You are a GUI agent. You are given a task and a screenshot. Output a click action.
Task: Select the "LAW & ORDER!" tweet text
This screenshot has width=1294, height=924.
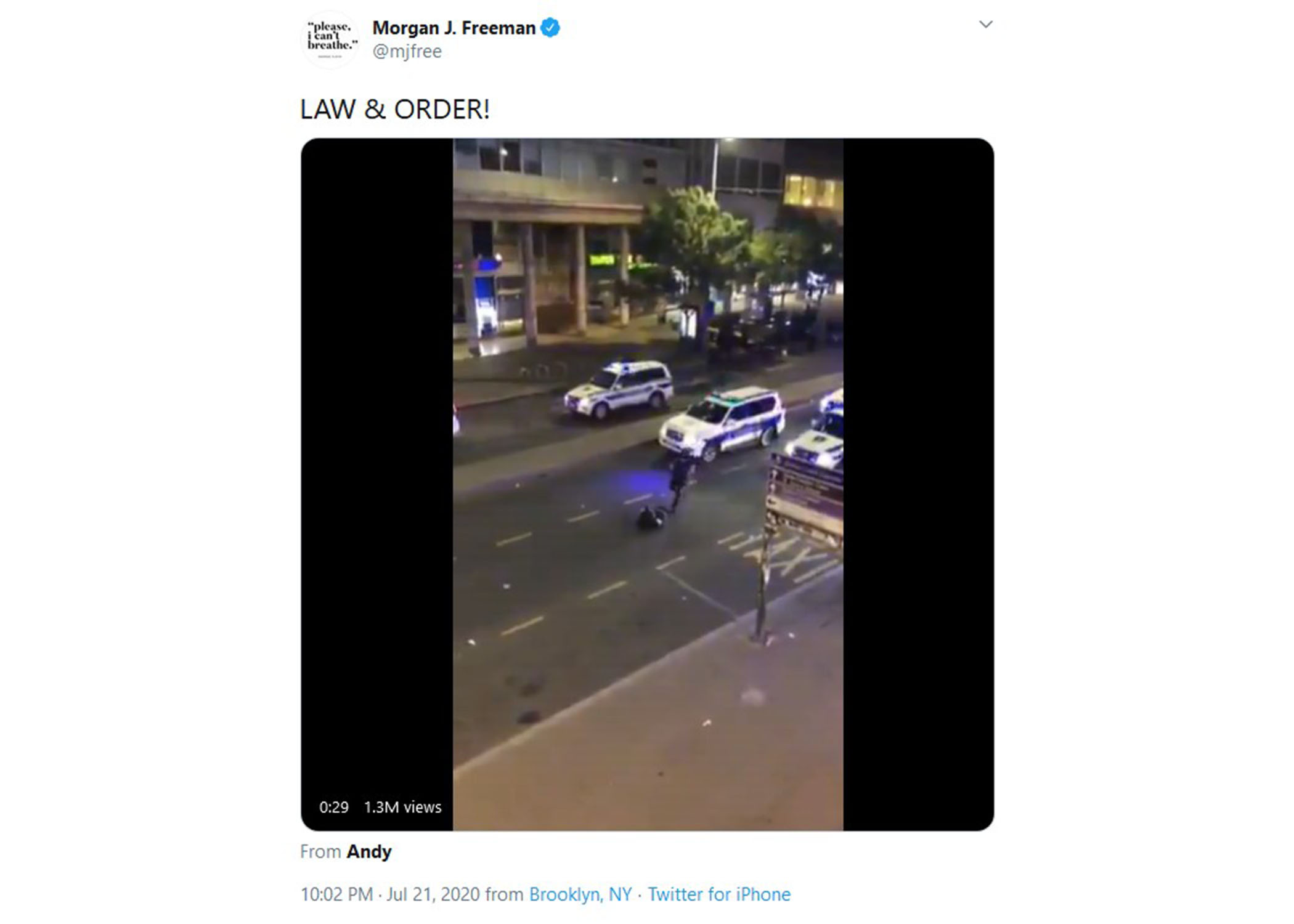pos(395,110)
